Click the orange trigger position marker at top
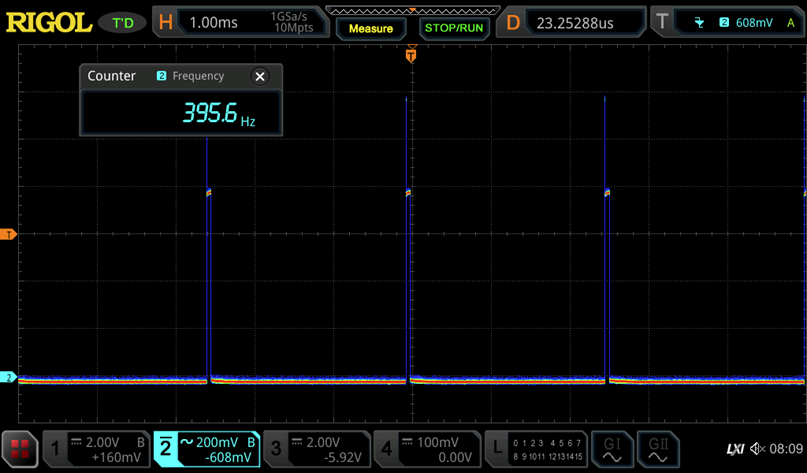 [x=410, y=57]
